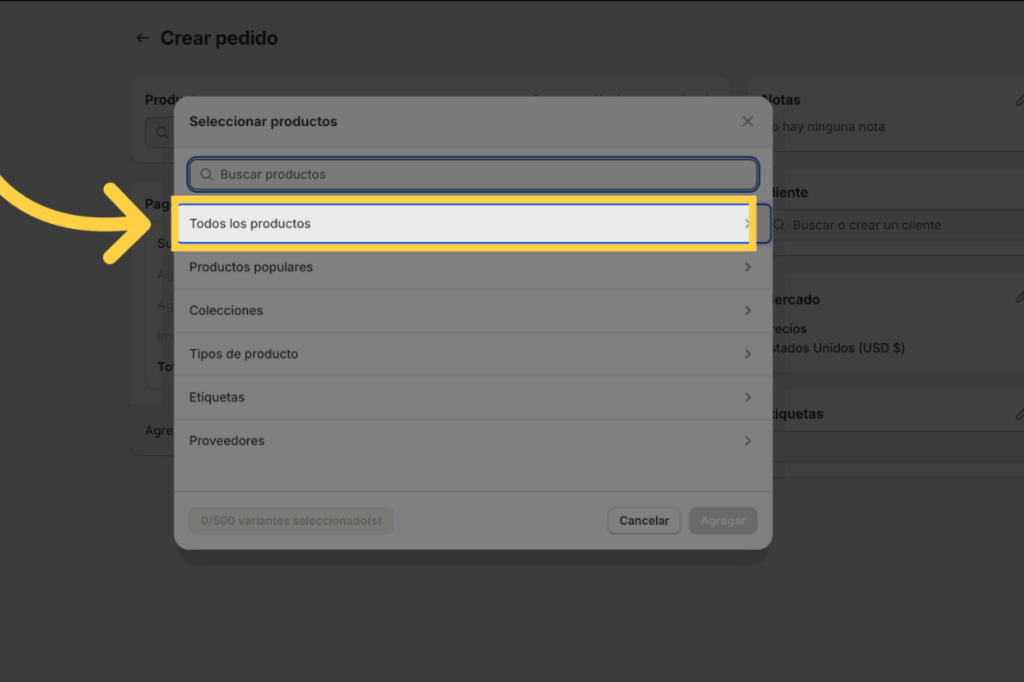Click the back arrow beside Crear pedido
The image size is (1024, 682).
coord(142,38)
